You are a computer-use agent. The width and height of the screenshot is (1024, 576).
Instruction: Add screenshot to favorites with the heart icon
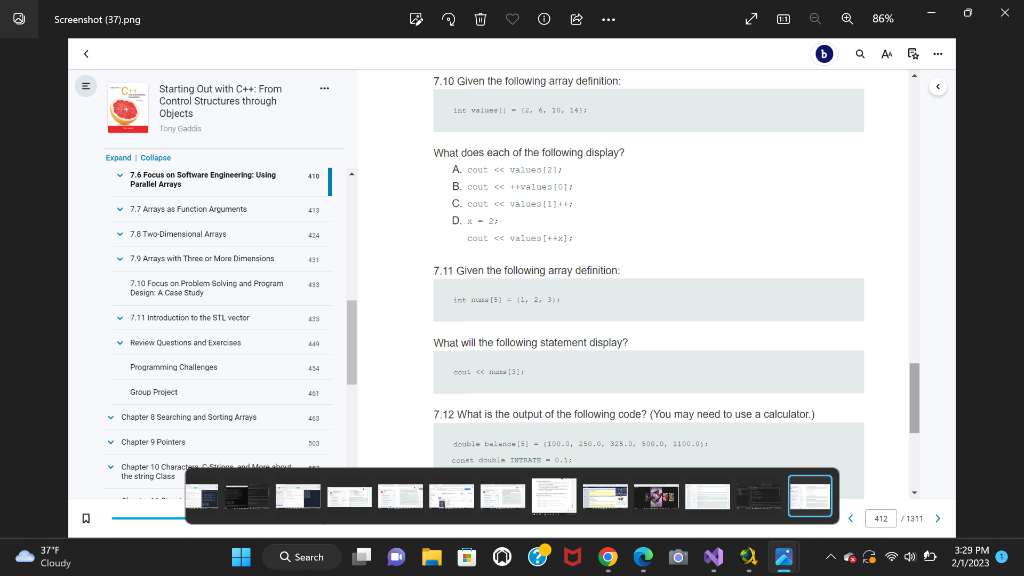coord(512,19)
